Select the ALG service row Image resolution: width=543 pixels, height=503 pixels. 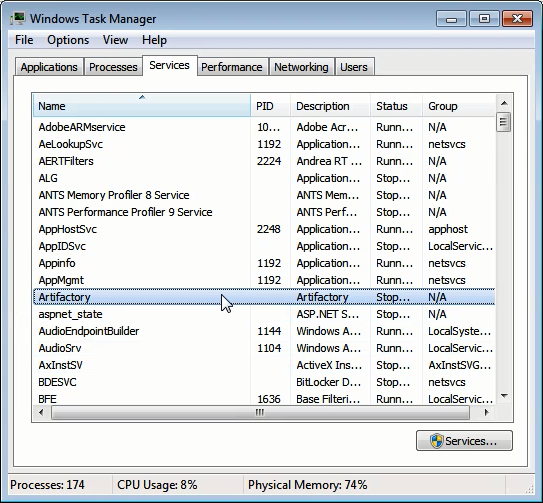click(264, 178)
